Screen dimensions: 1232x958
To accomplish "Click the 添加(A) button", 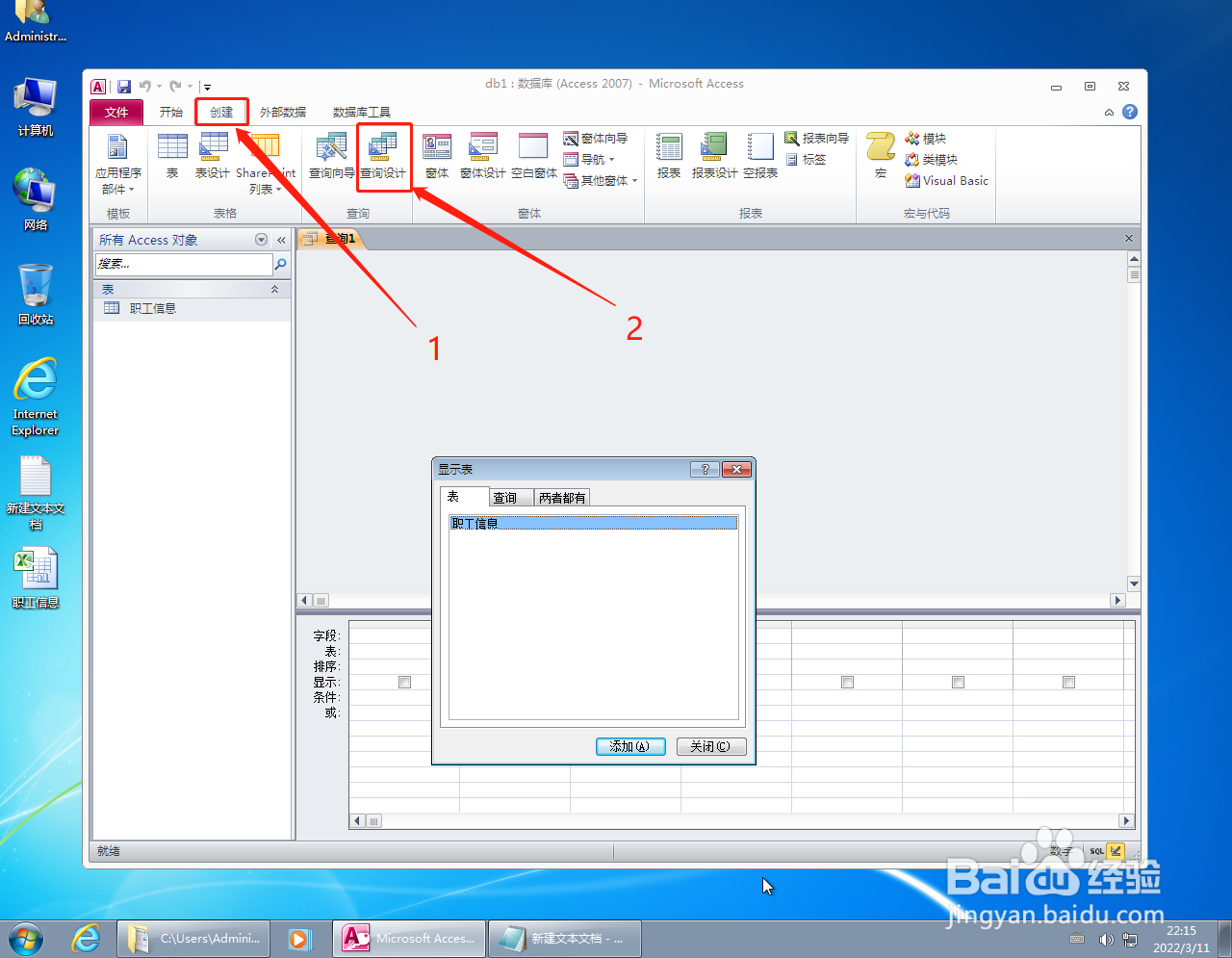I will [630, 746].
